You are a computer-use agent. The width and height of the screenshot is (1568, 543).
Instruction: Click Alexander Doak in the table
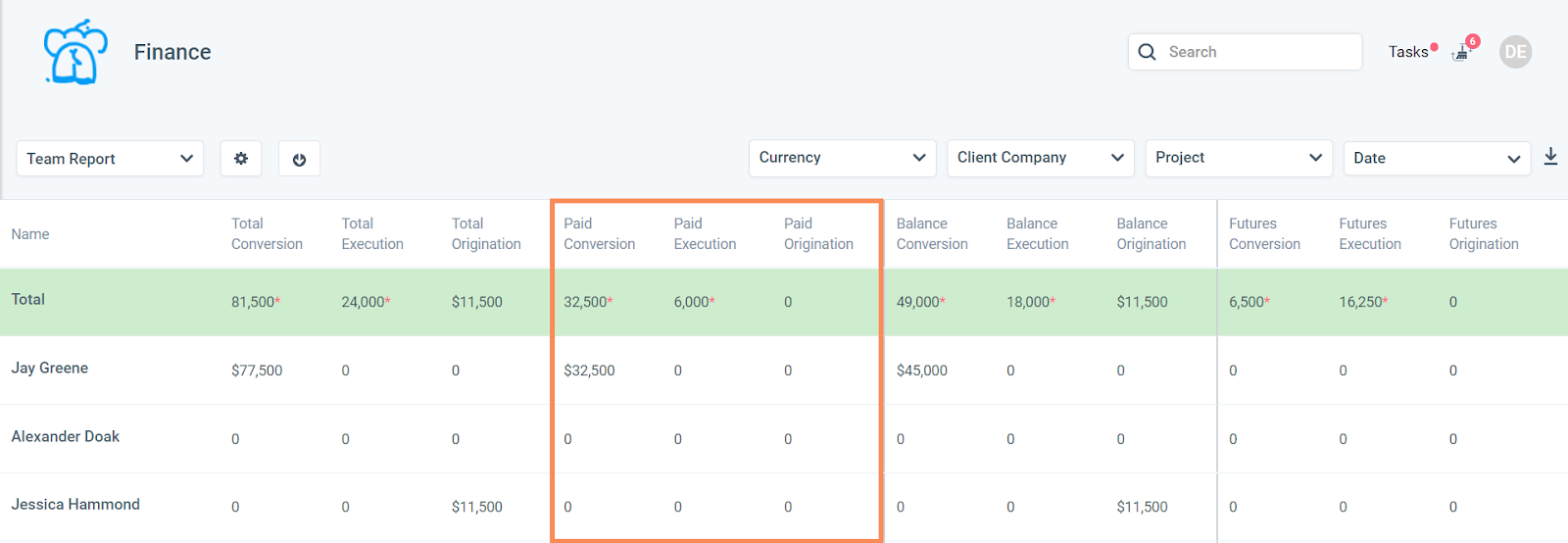pos(66,437)
